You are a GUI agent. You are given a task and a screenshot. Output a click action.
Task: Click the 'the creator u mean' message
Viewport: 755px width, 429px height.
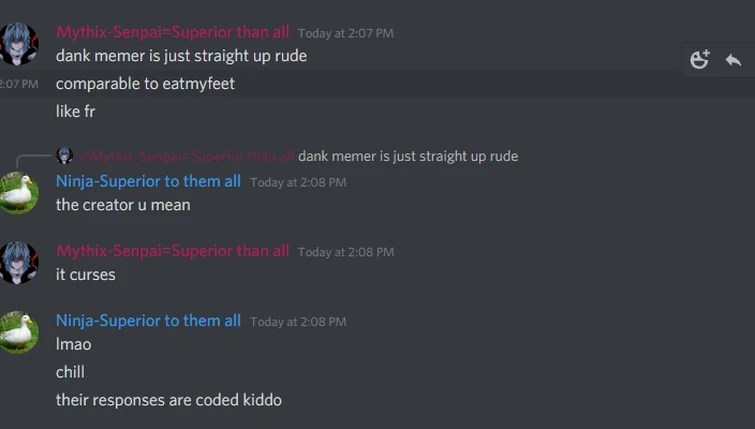coord(123,205)
